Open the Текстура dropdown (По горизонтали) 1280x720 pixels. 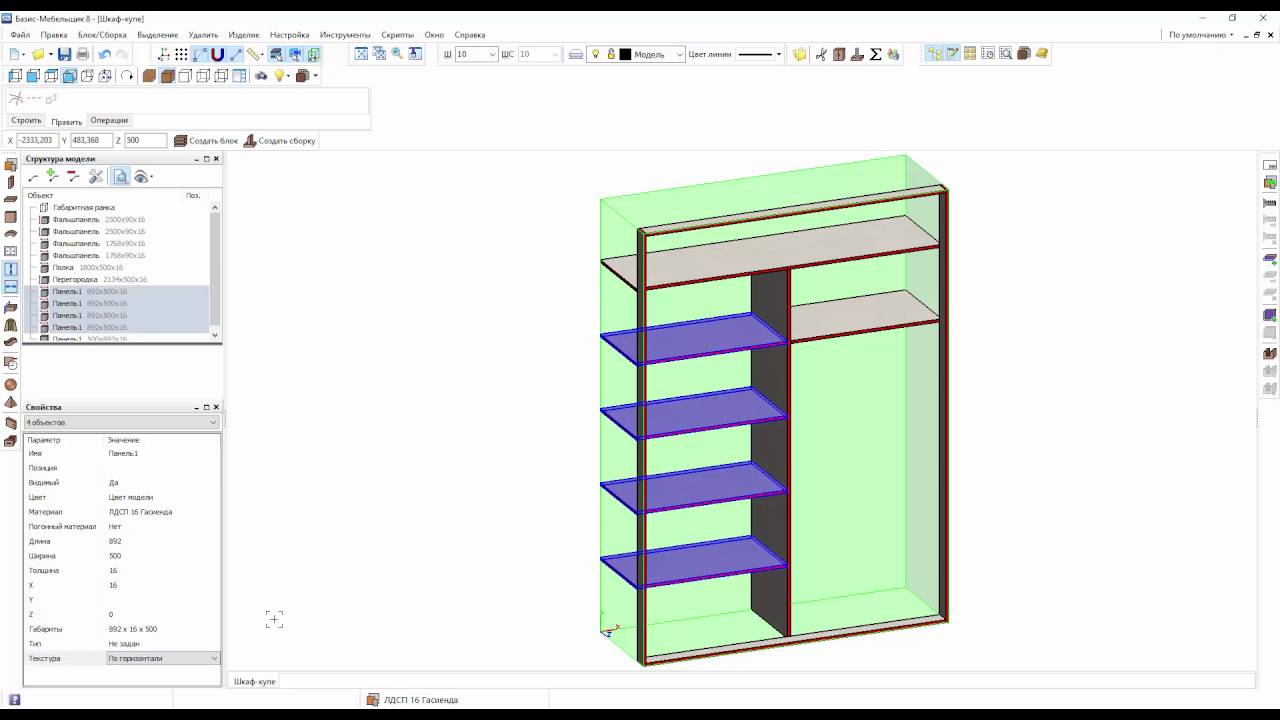(163, 658)
